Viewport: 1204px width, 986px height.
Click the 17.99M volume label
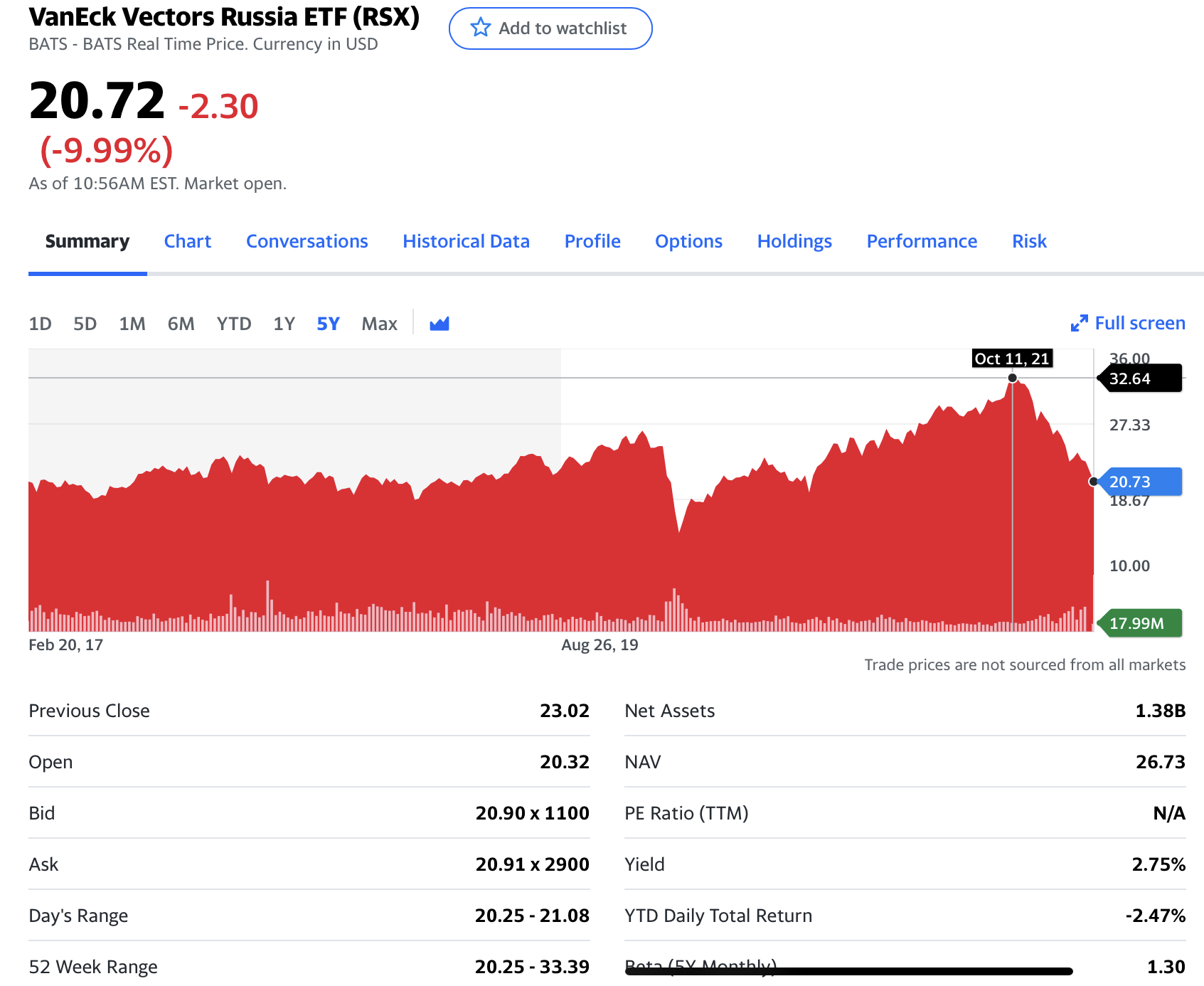point(1140,623)
